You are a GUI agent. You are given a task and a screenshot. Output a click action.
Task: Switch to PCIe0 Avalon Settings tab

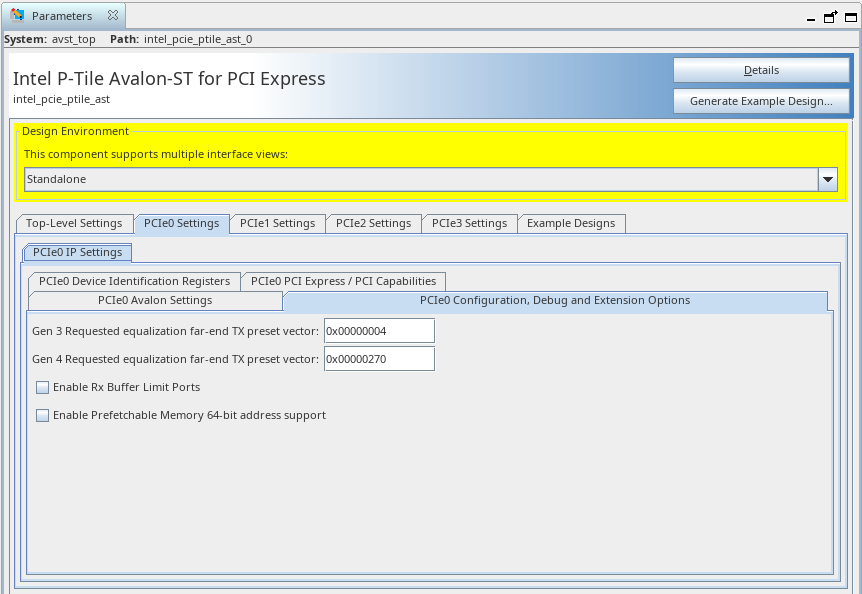pyautogui.click(x=155, y=301)
